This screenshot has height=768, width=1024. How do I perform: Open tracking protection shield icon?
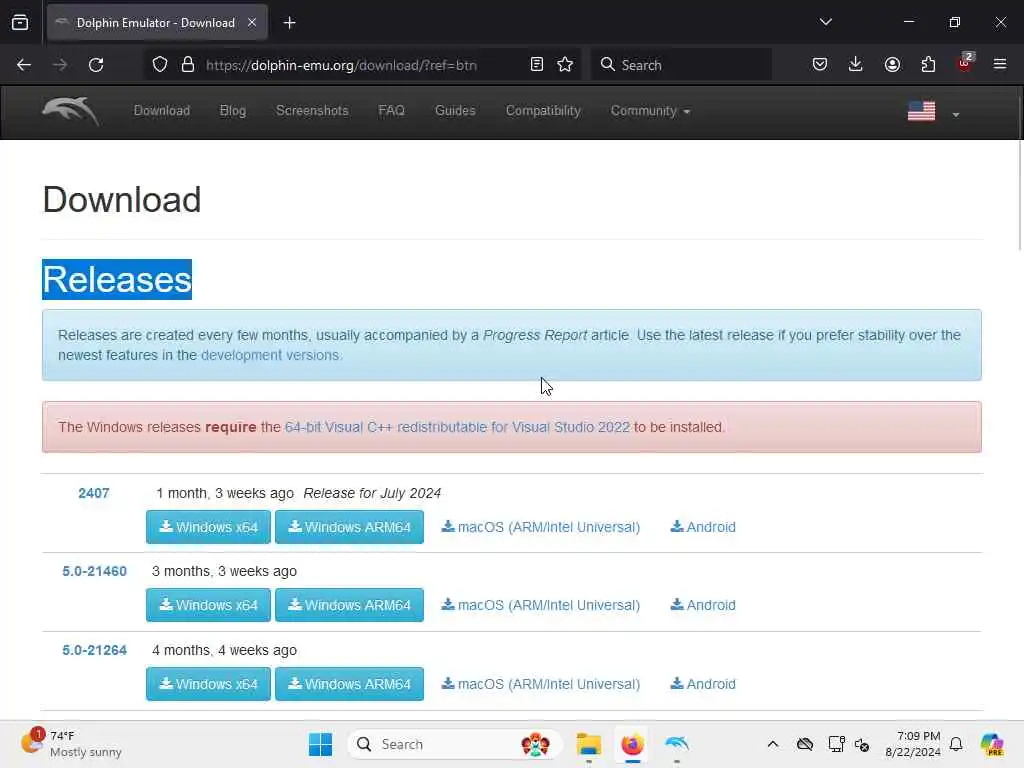pos(160,65)
